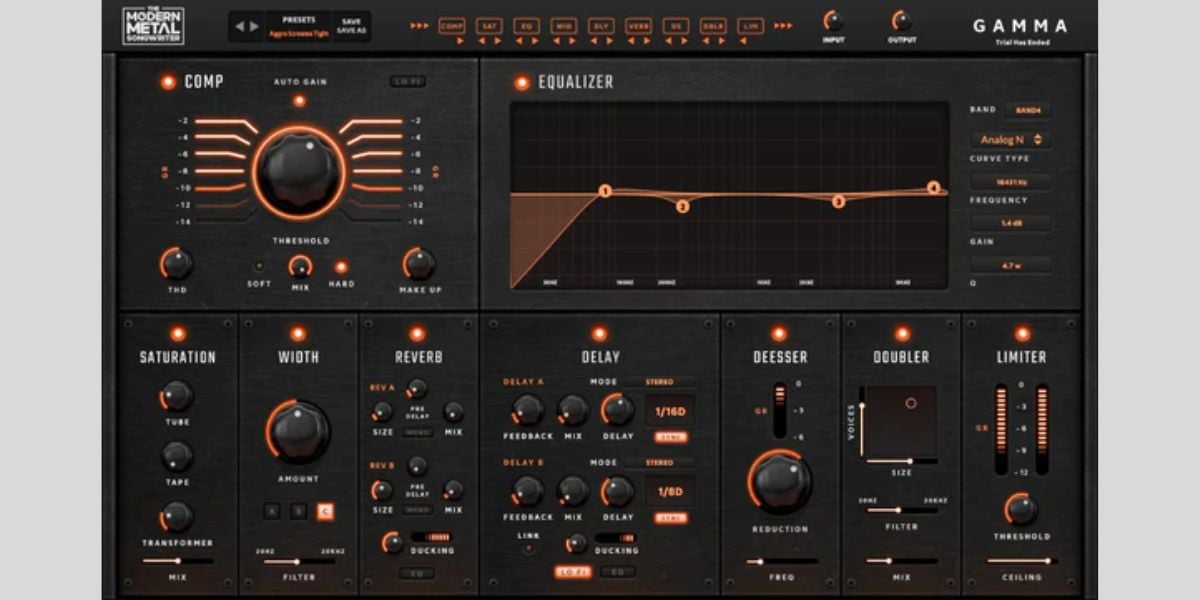Adjust the Output gain knob
The height and width of the screenshot is (600, 1200).
pos(901,21)
